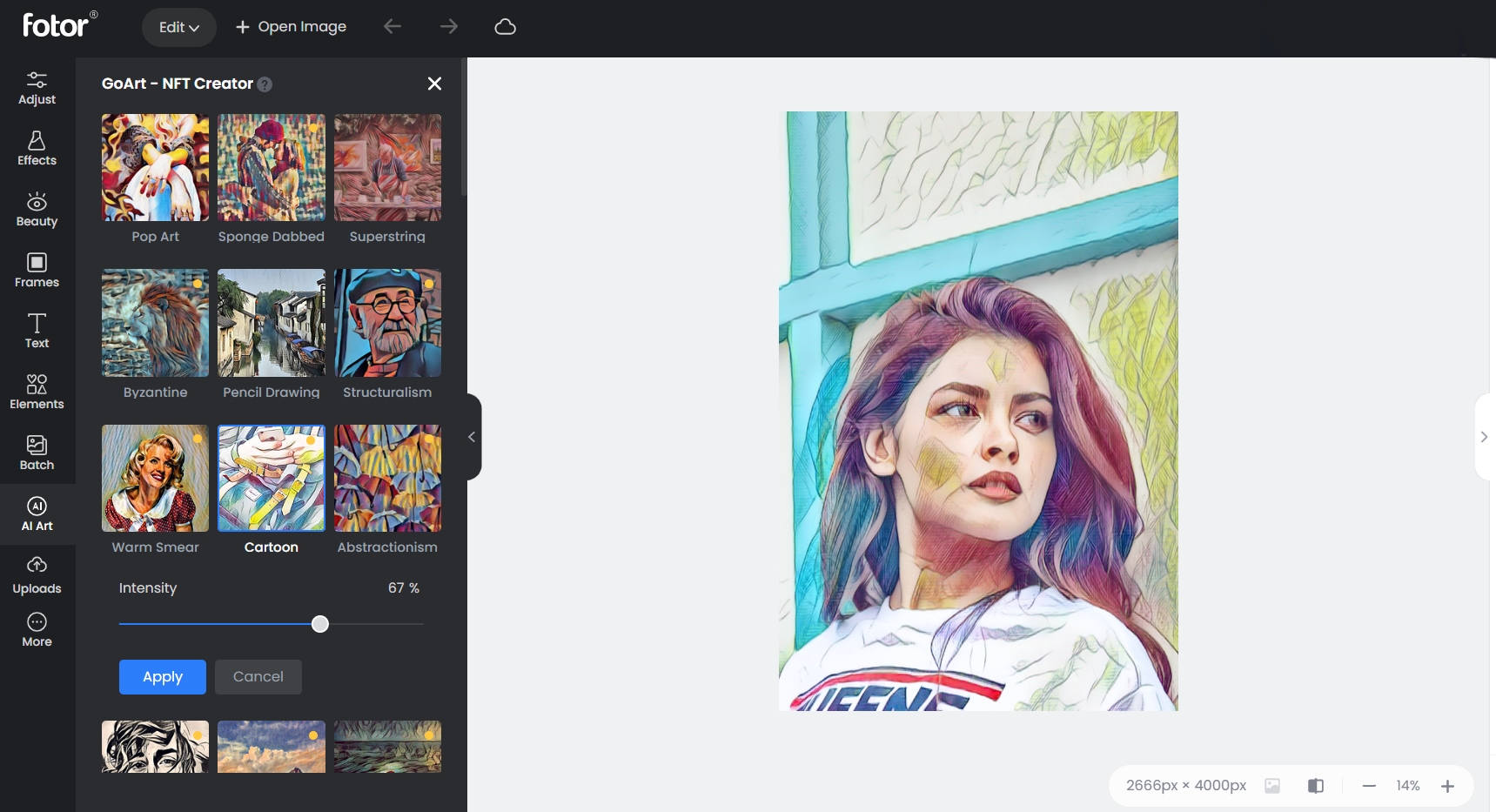Click the Intensity slider handle
This screenshot has width=1496, height=812.
click(320, 624)
